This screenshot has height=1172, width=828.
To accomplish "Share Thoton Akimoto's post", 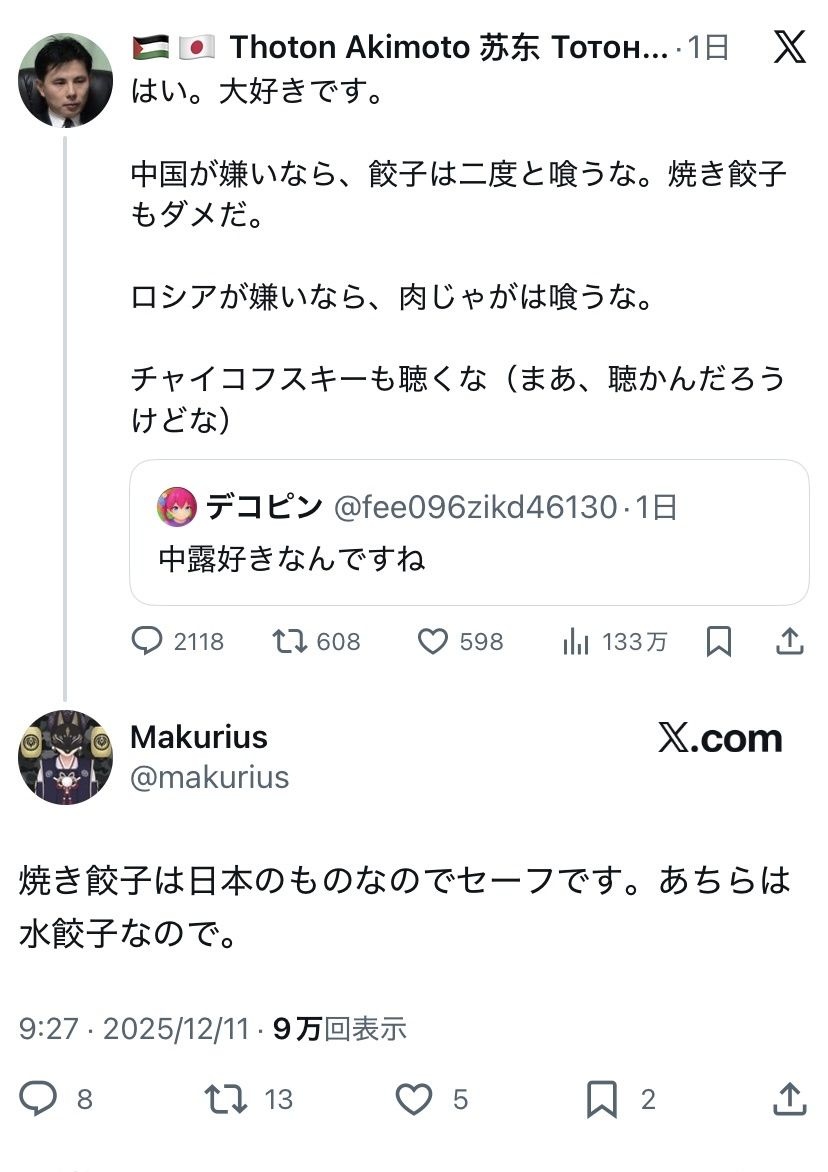I will tap(790, 641).
